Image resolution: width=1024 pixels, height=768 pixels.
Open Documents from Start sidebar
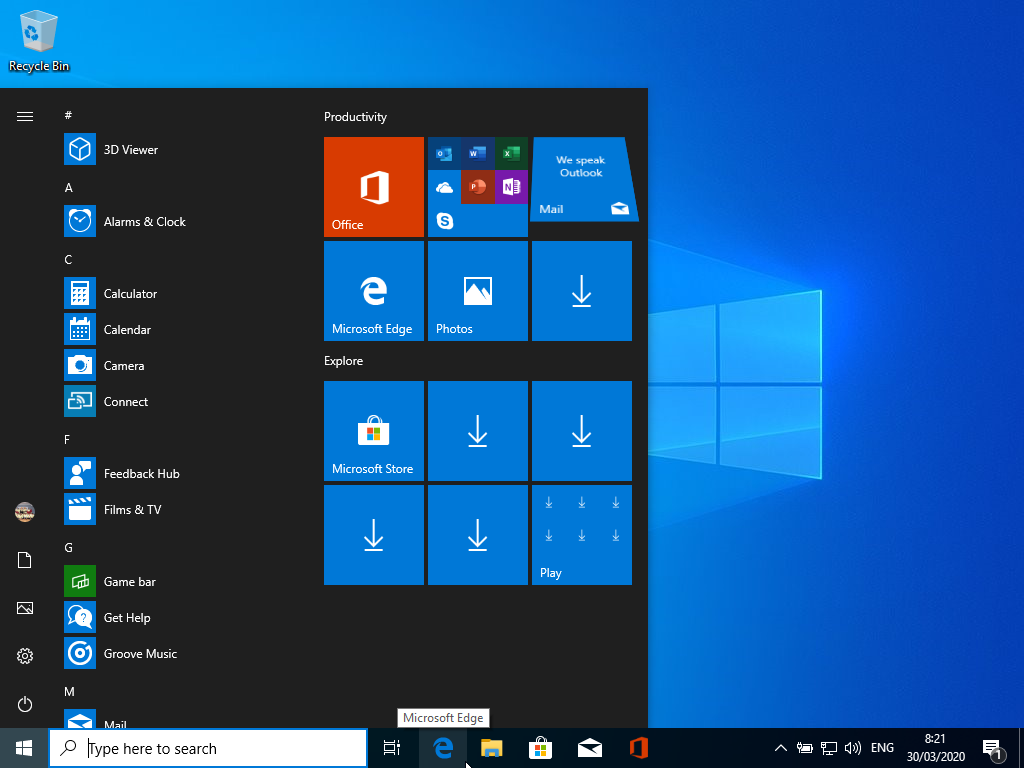tap(25, 560)
